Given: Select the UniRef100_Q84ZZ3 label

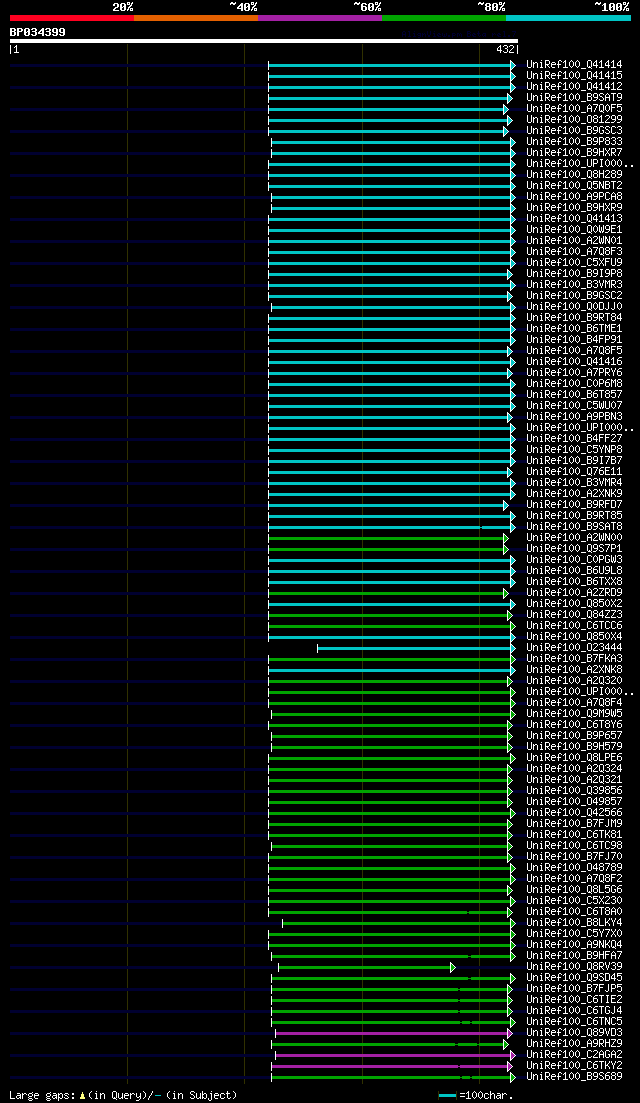Looking at the screenshot, I should [574, 614].
